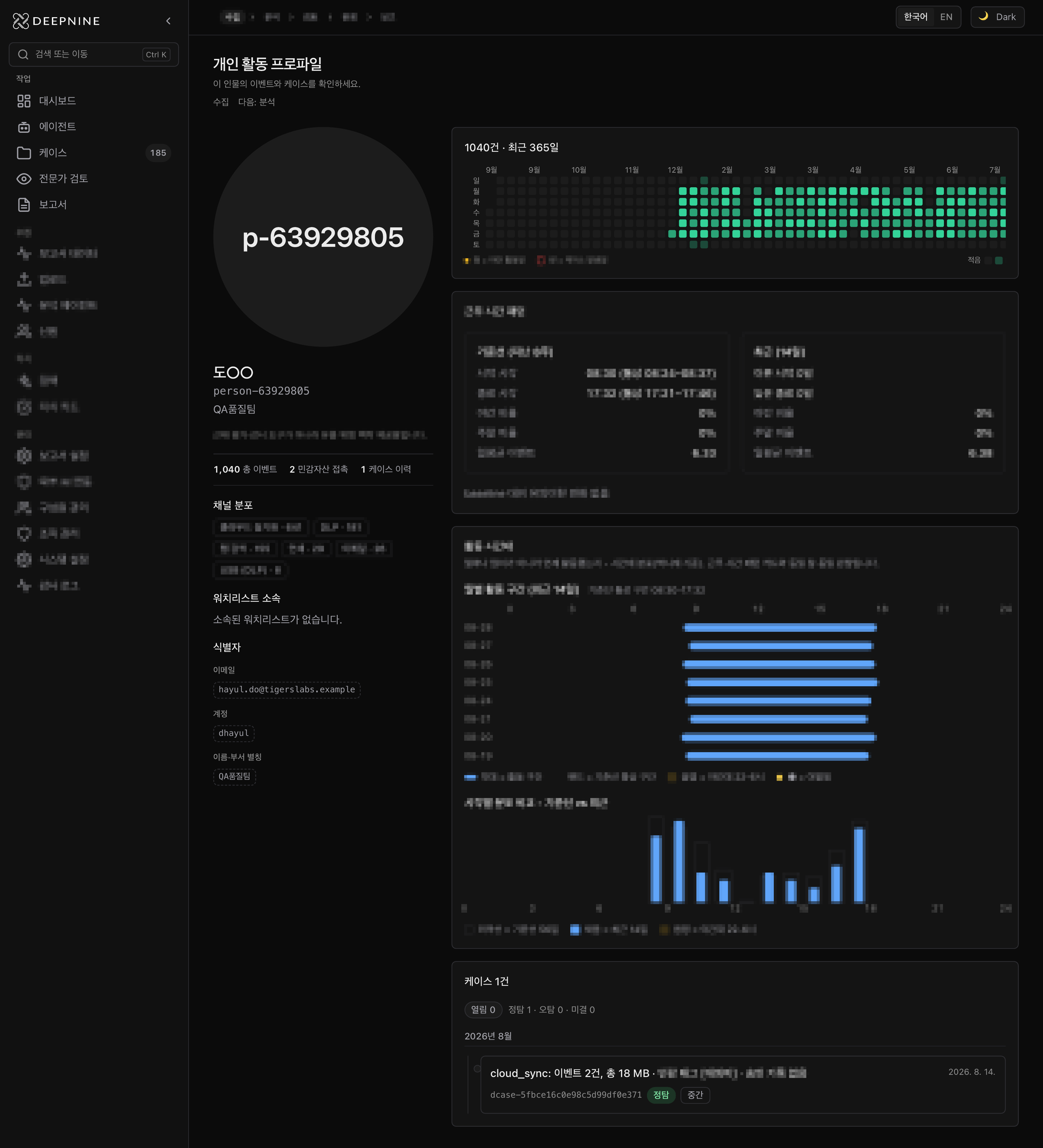Click the dhayul account chip
This screenshot has height=1148, width=1043.
pyautogui.click(x=234, y=733)
